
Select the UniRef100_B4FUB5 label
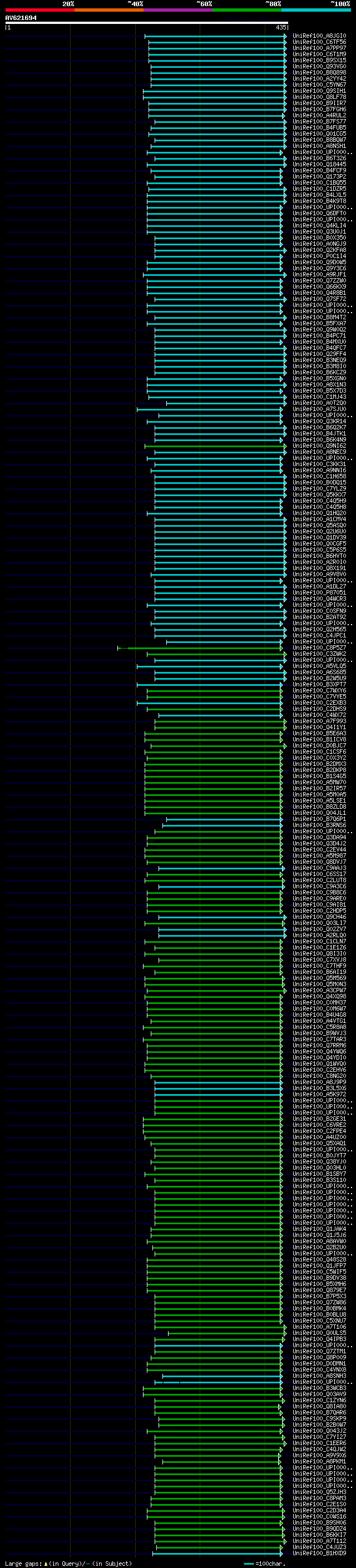point(319,127)
